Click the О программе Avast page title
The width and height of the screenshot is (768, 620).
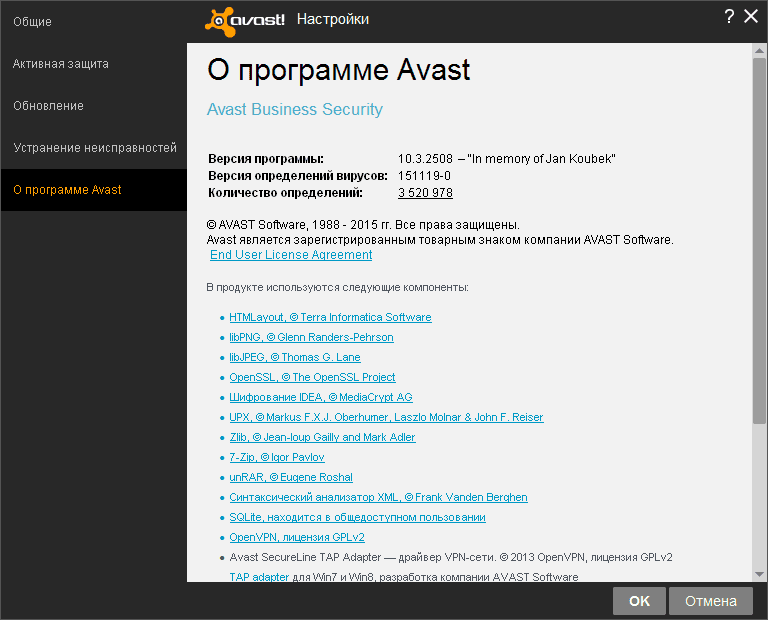[x=338, y=70]
